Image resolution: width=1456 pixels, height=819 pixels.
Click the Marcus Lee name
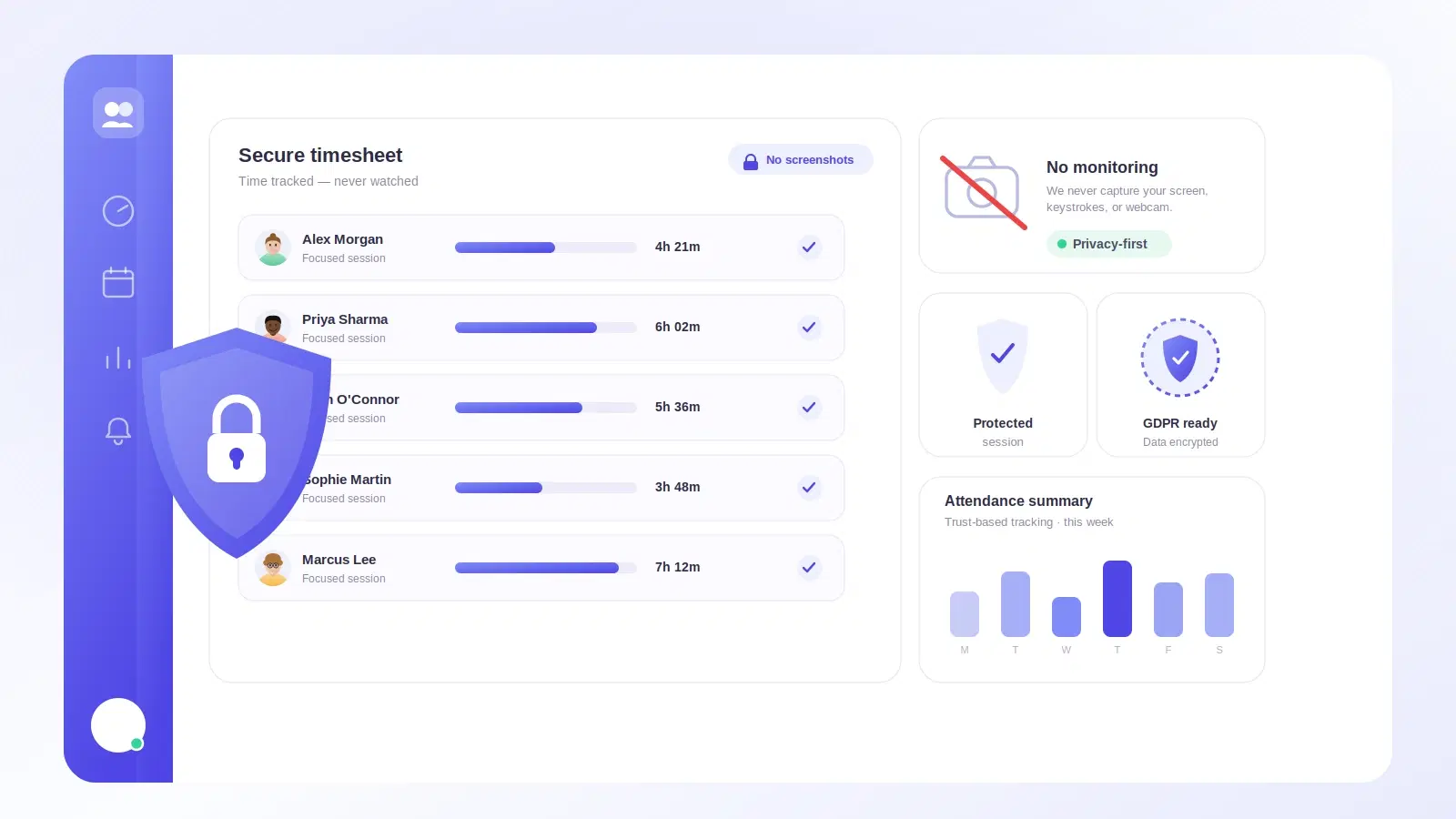pyautogui.click(x=339, y=560)
